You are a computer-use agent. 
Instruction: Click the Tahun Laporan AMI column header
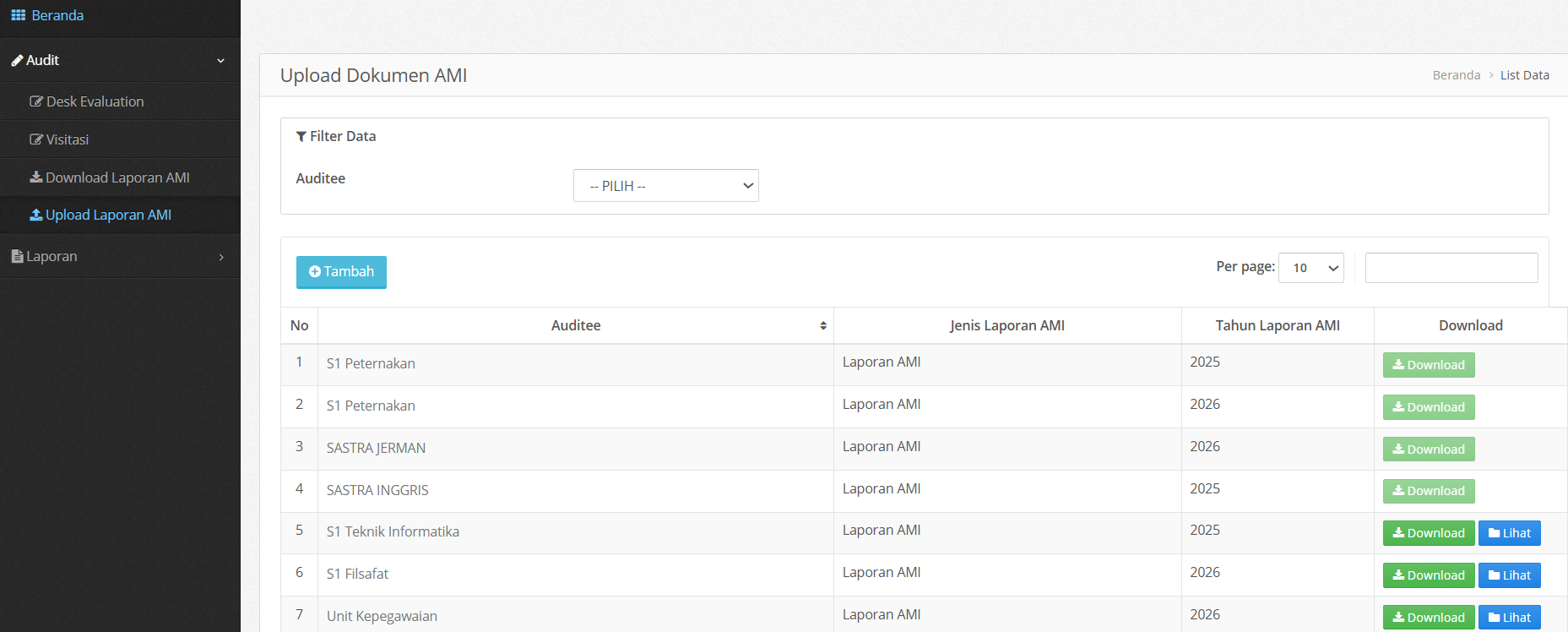(1278, 325)
